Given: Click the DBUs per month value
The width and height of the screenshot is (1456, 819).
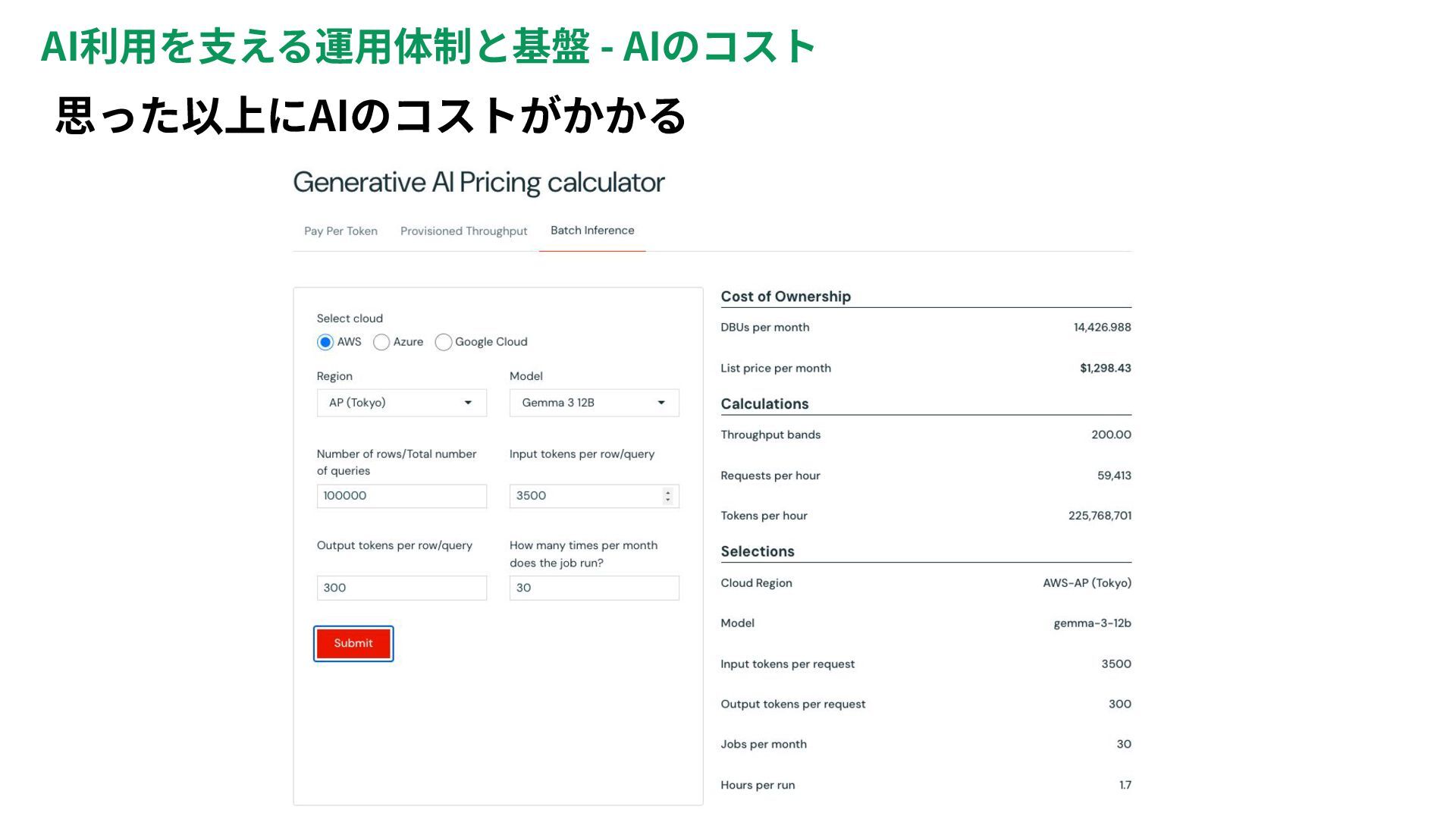Looking at the screenshot, I should point(1102,328).
